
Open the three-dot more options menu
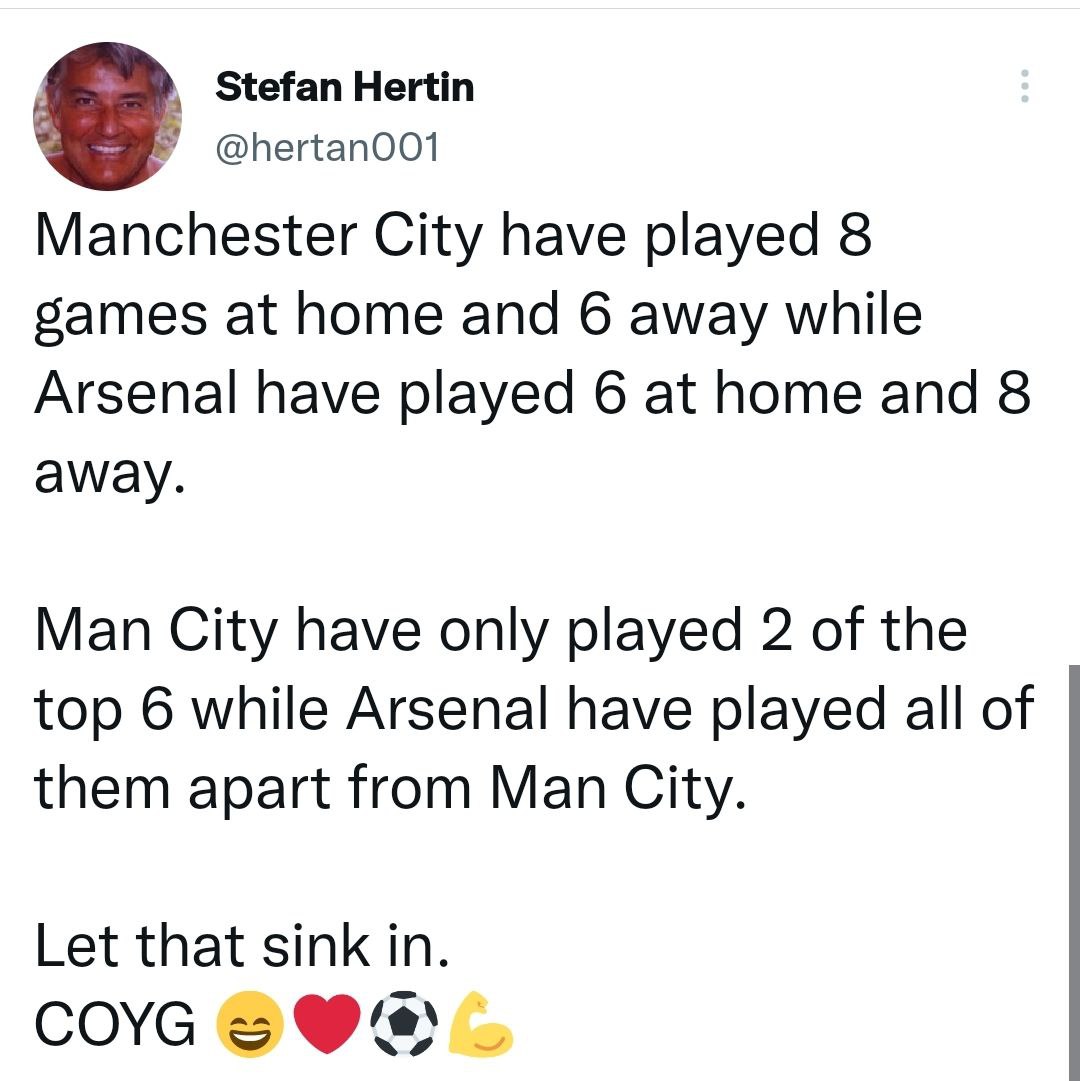point(1023,87)
